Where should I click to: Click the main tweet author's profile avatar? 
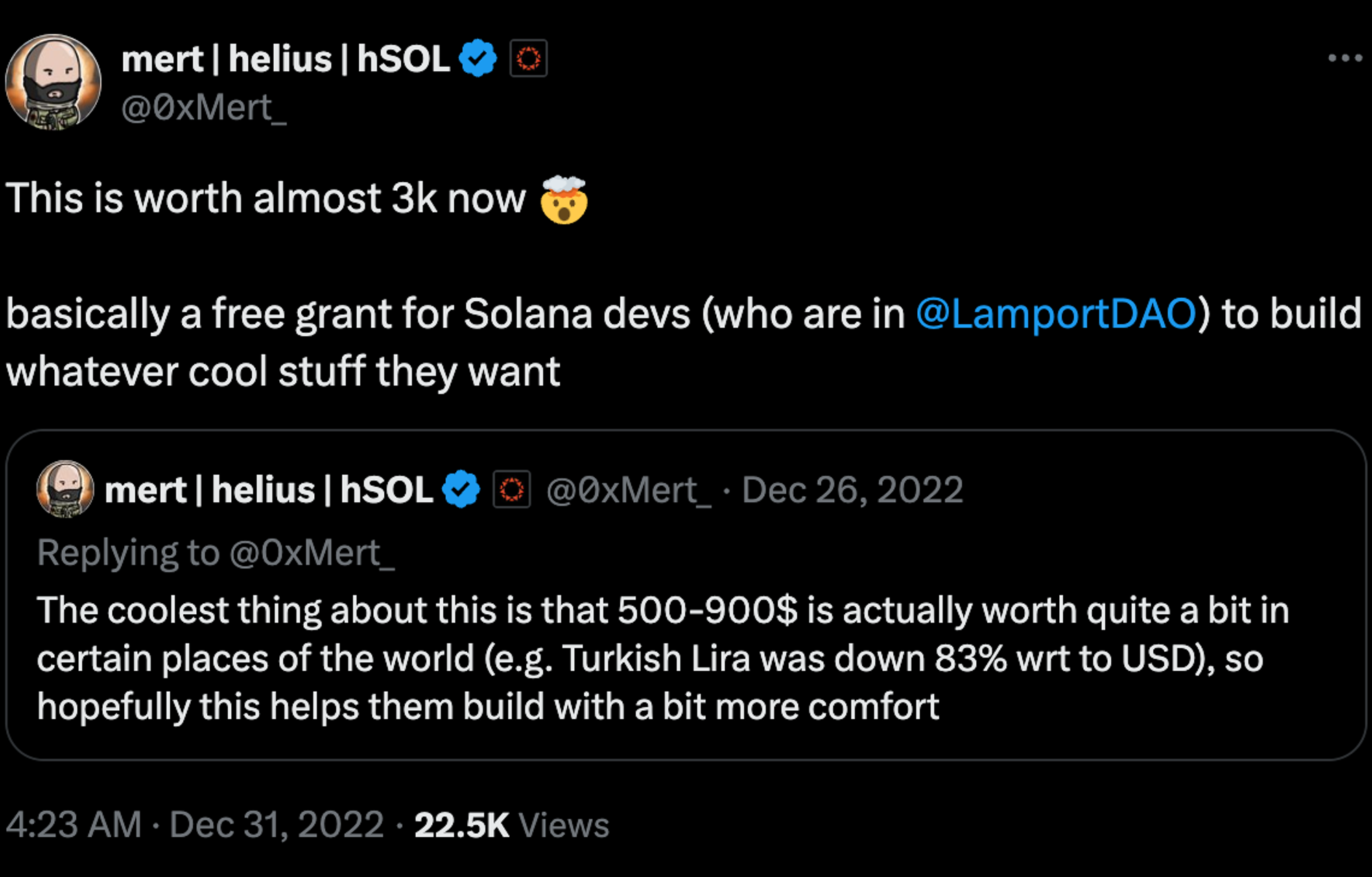point(54,82)
